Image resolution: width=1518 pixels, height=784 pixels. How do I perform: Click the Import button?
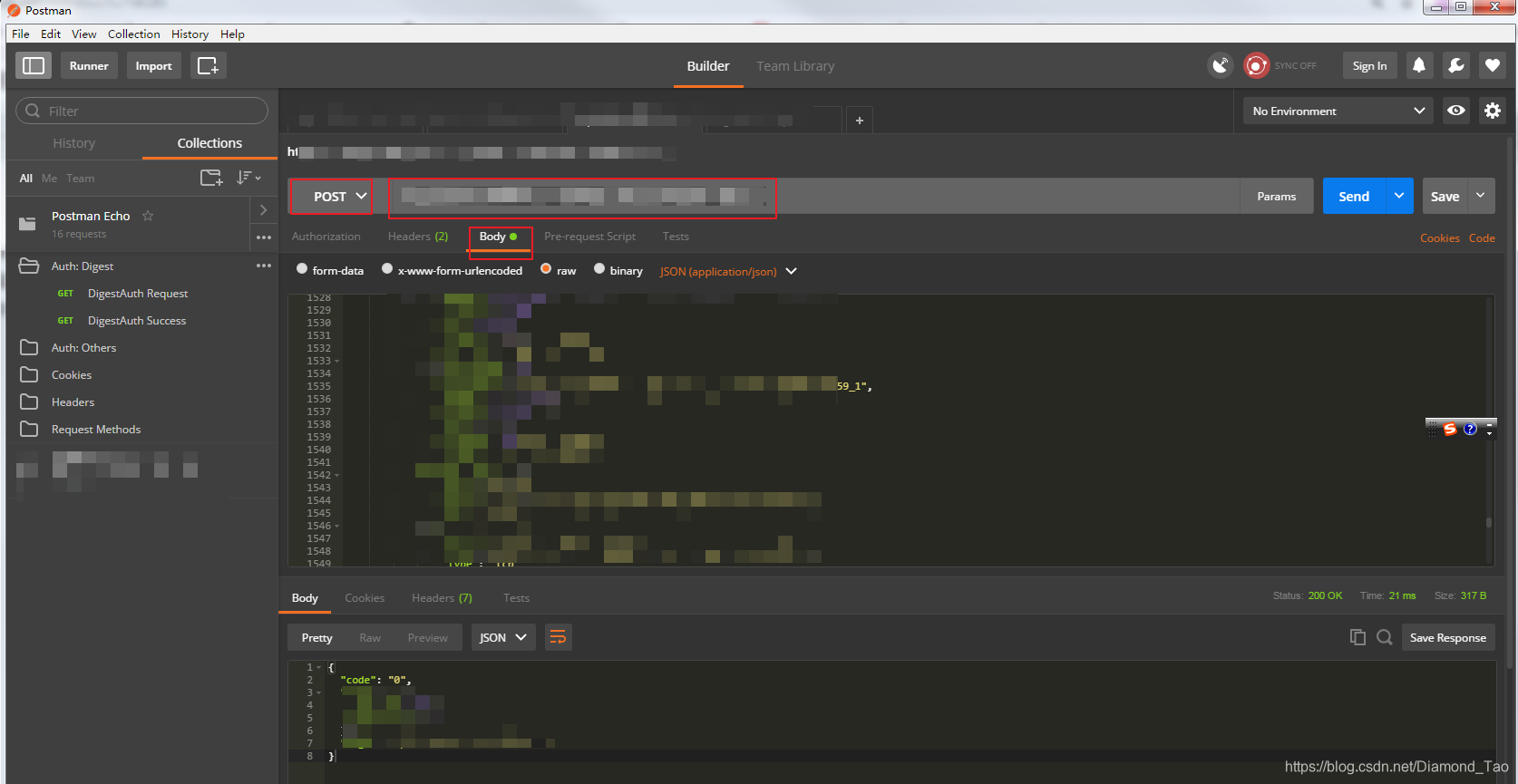click(154, 65)
